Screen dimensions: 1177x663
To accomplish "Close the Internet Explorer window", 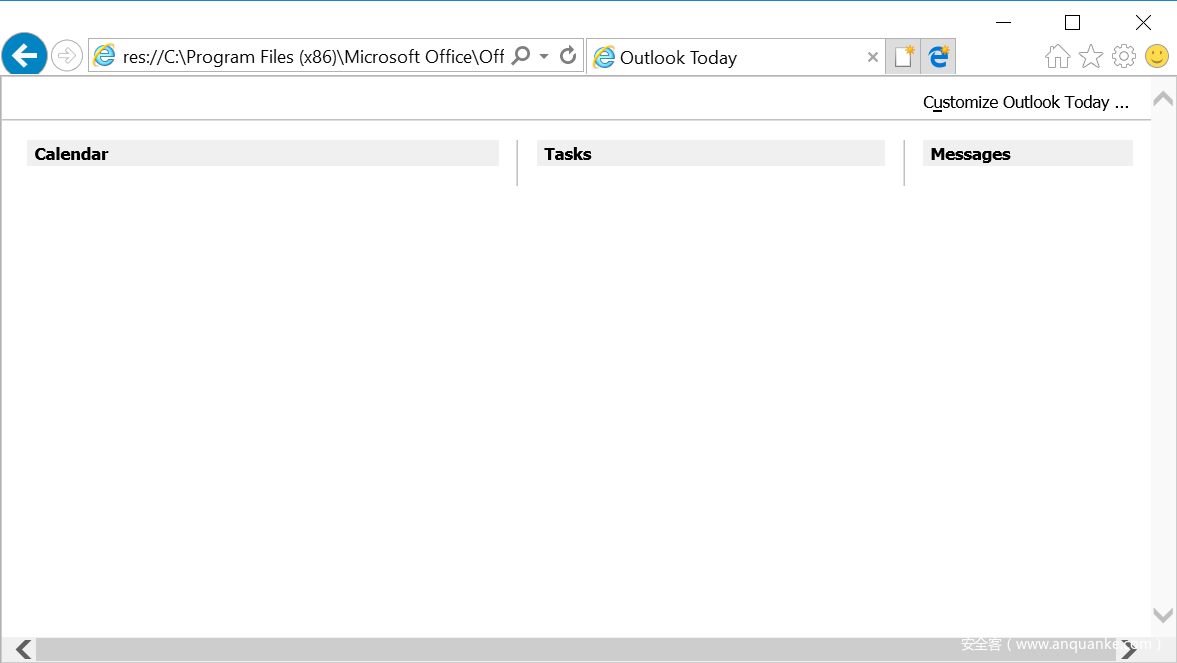I will pos(1142,23).
